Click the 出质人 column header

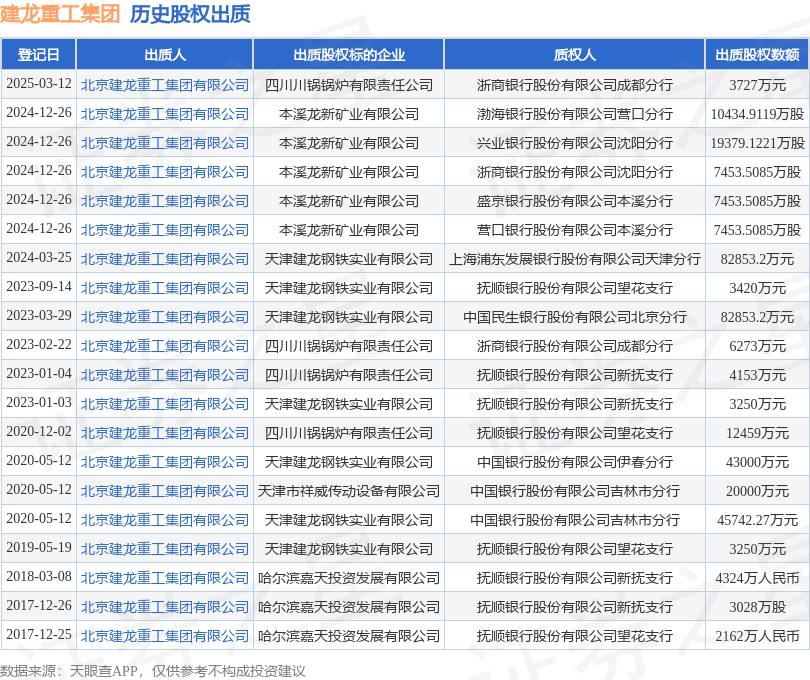coord(165,54)
